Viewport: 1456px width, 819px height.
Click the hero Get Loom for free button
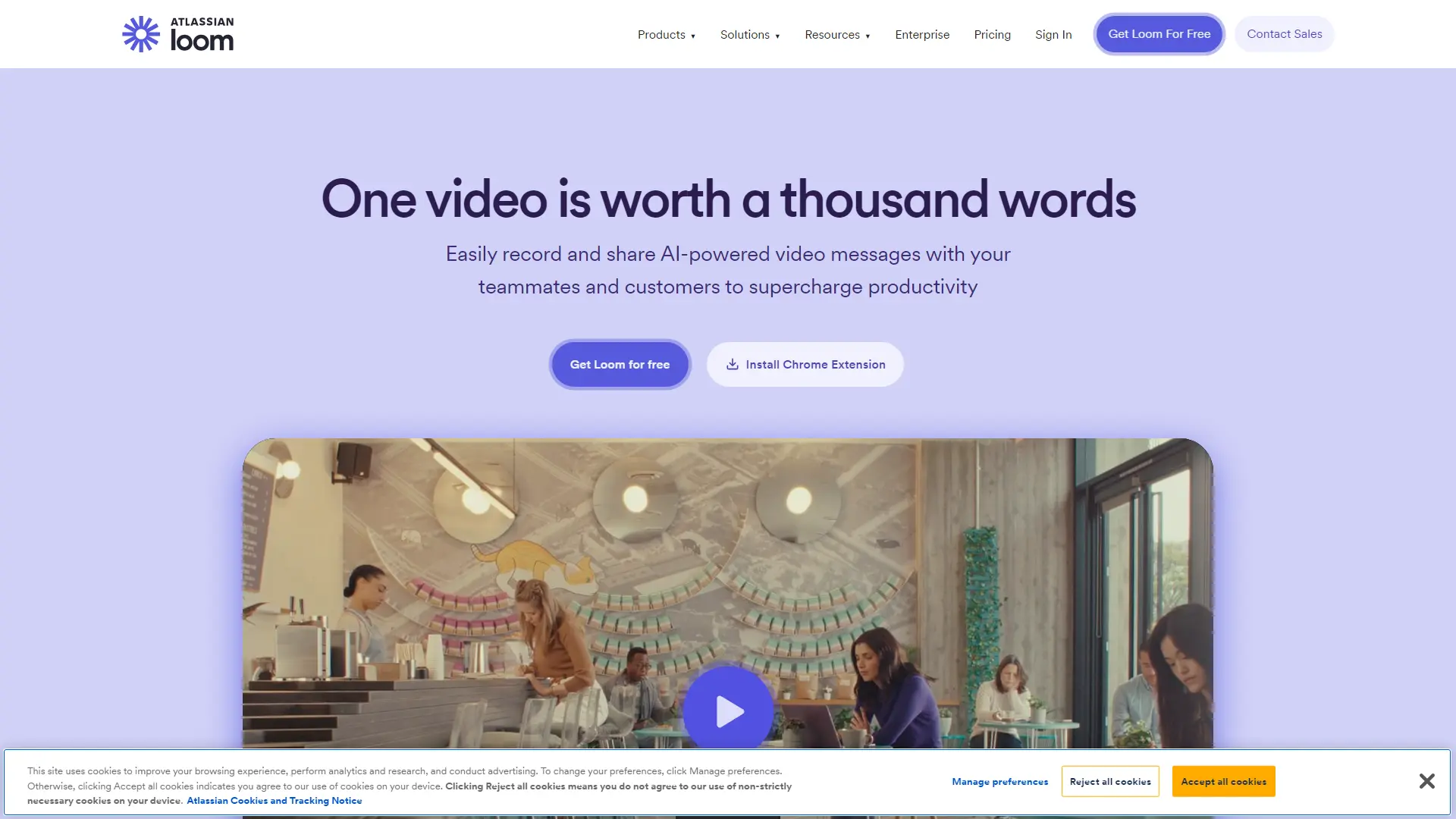pos(620,364)
